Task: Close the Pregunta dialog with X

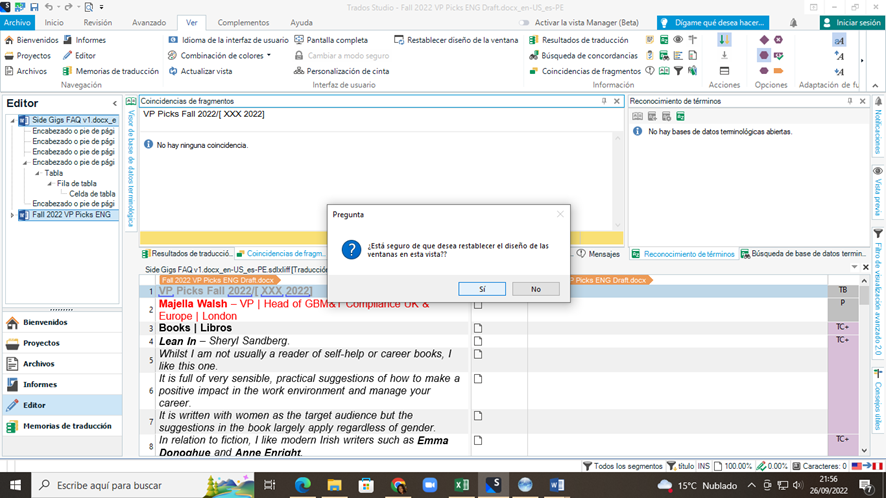Action: click(x=560, y=214)
